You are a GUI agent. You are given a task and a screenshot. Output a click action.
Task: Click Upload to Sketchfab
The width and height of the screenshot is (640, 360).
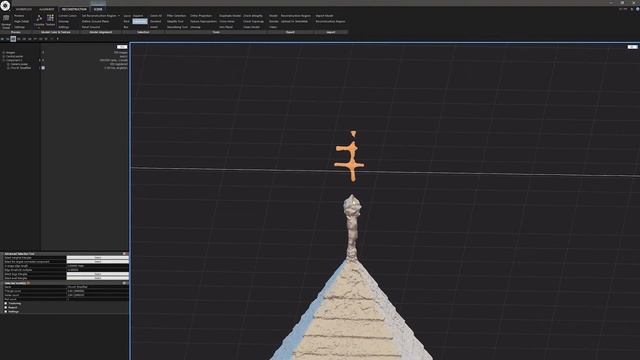[294, 21]
